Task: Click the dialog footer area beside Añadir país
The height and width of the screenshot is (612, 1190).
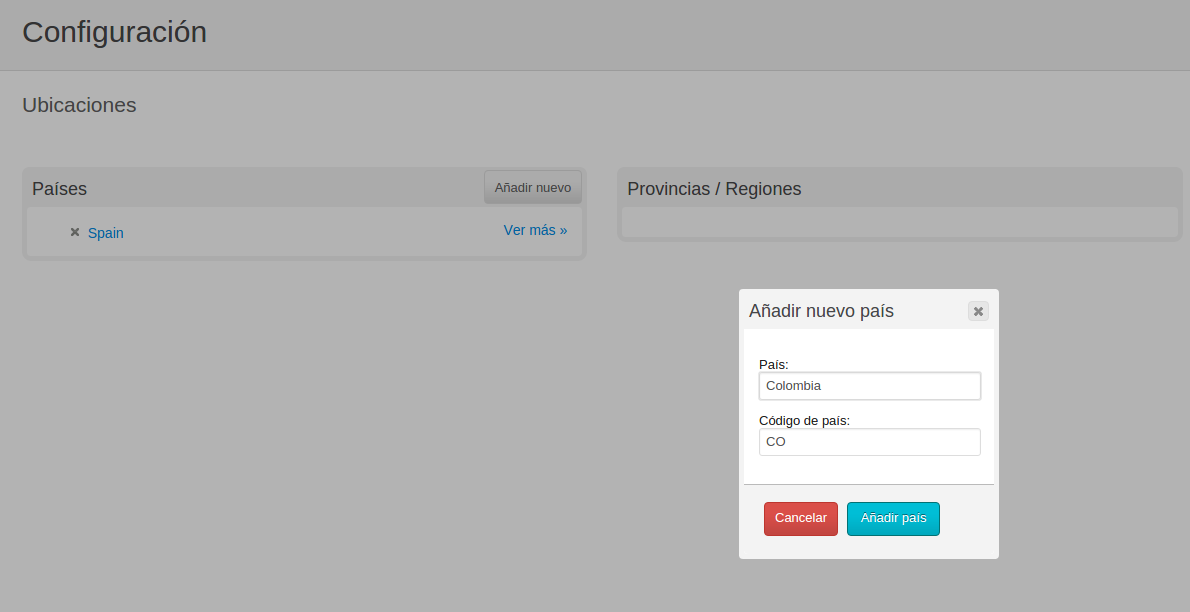Action: [x=966, y=519]
